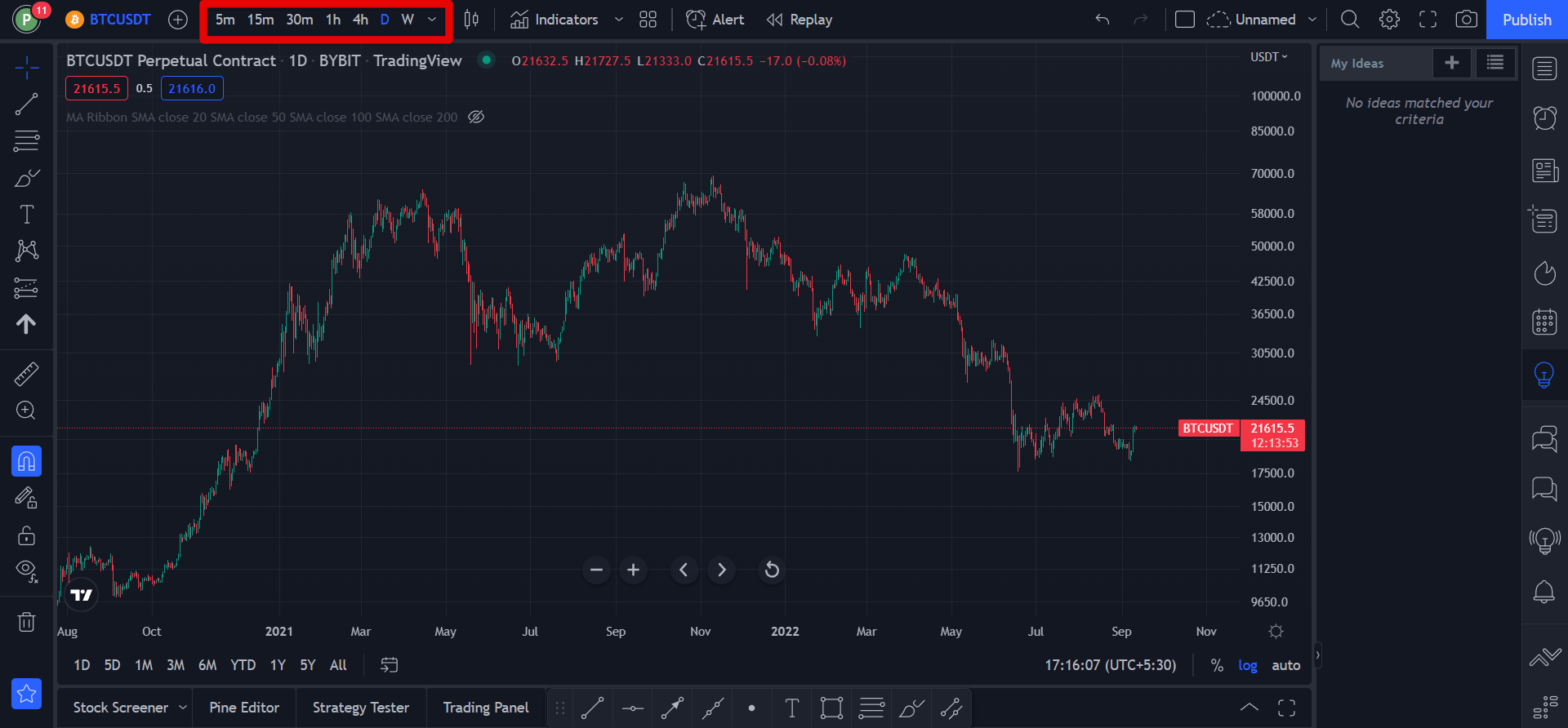Open the alerts clock panel icon

pyautogui.click(x=1544, y=118)
